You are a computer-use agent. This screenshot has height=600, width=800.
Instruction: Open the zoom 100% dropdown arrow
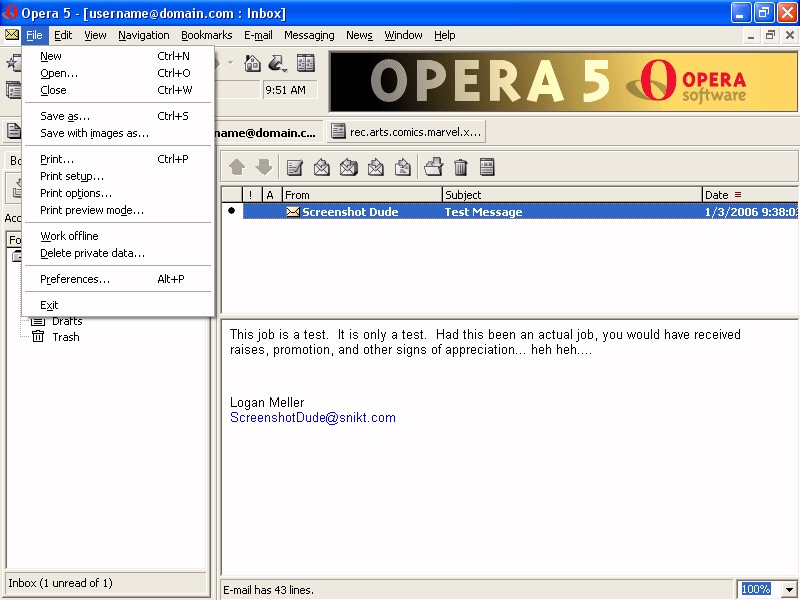click(789, 589)
